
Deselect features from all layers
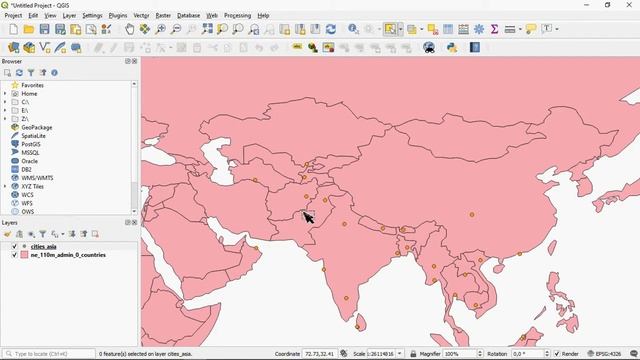tap(433, 29)
